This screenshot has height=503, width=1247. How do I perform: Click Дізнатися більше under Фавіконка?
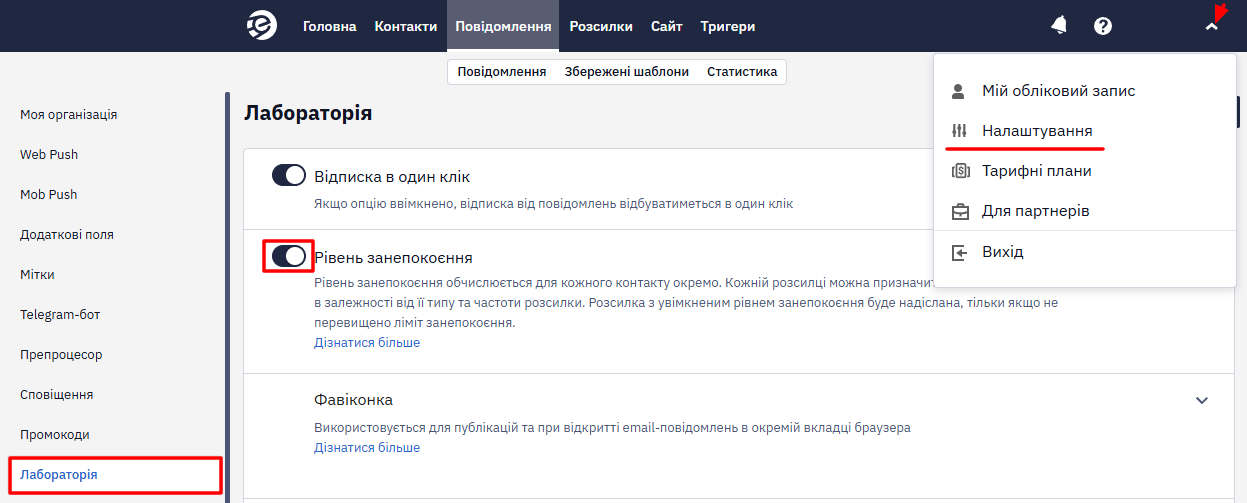coord(367,448)
